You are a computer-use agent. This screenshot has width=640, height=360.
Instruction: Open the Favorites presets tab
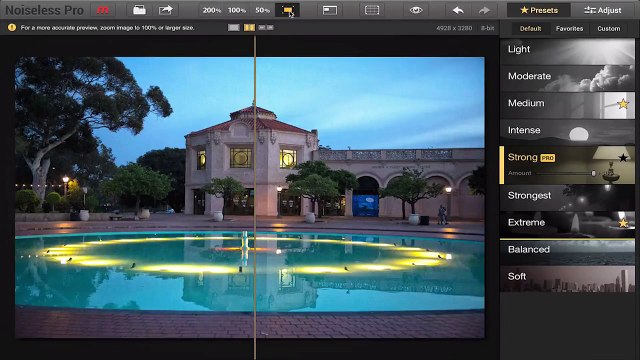click(x=569, y=29)
